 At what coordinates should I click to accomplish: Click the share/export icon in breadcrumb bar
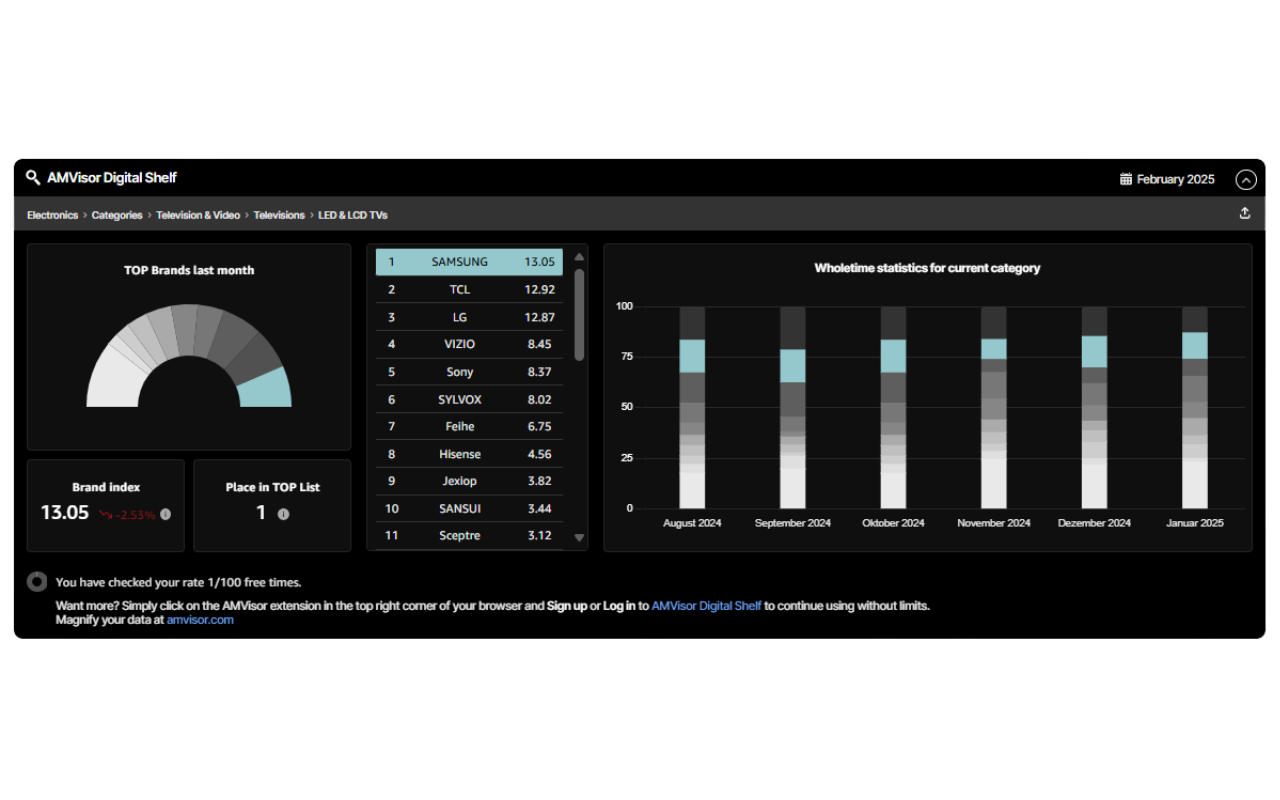1245,213
